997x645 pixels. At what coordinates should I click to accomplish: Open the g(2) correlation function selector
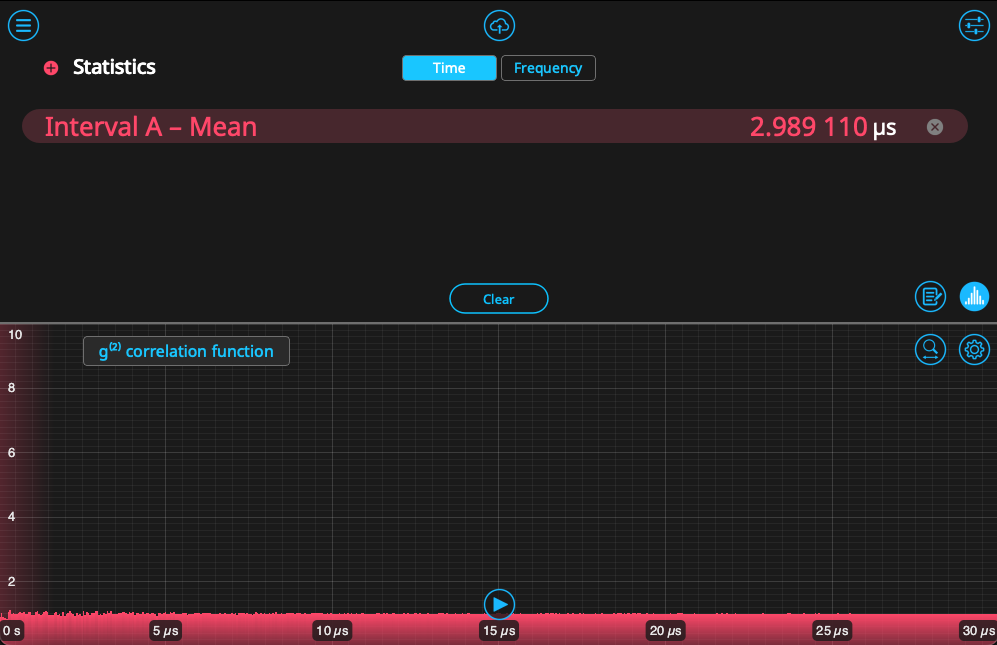click(x=186, y=351)
